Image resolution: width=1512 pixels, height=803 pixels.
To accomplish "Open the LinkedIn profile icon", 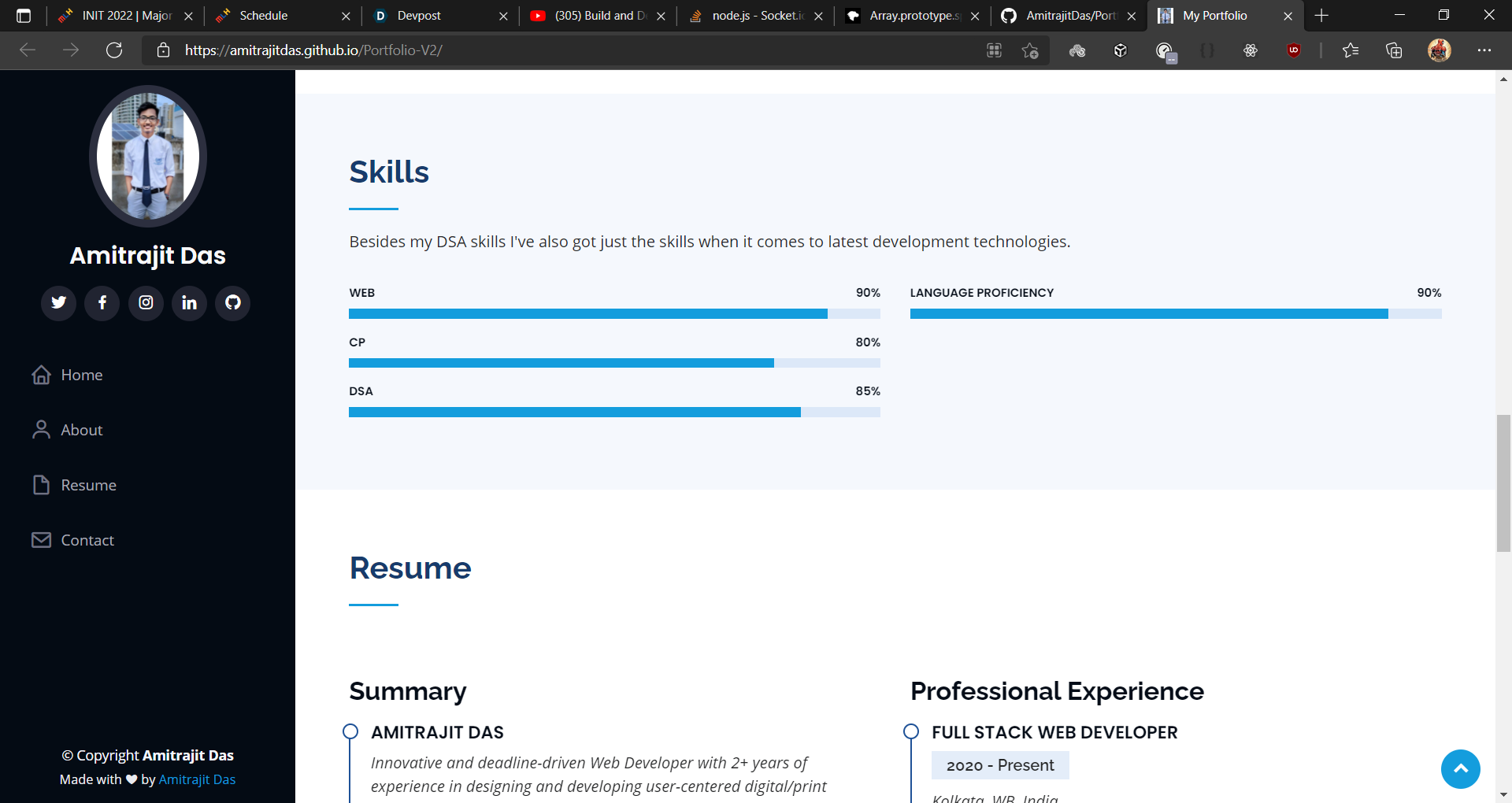I will pos(189,302).
